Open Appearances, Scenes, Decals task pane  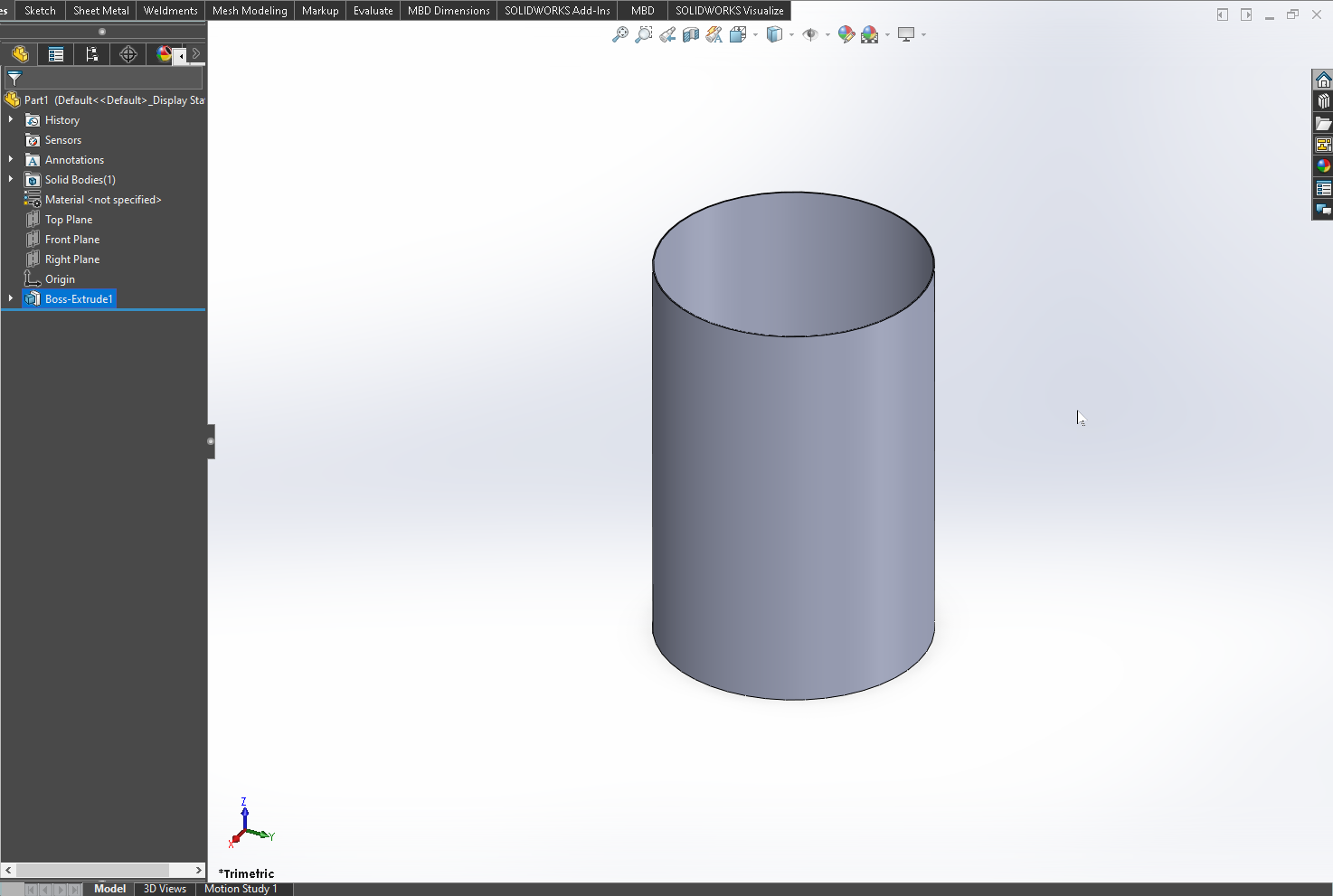(x=1323, y=166)
